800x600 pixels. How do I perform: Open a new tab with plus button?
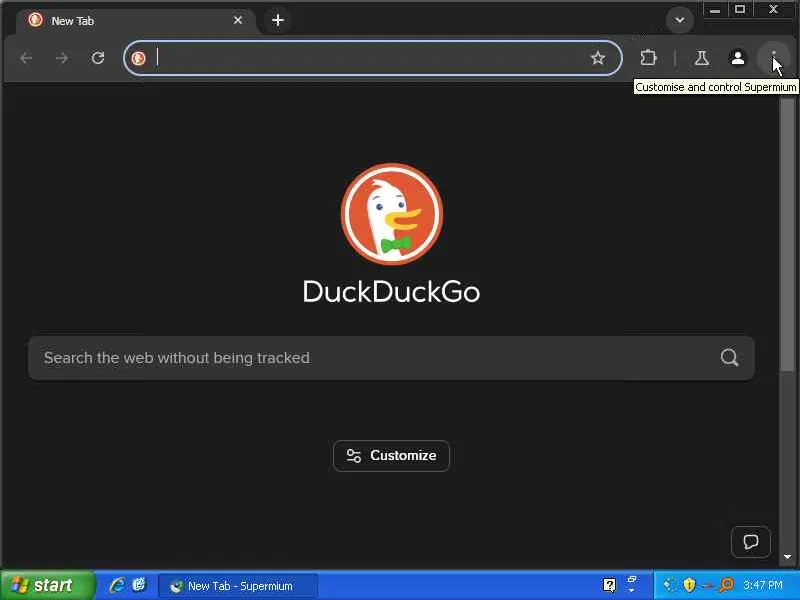[278, 20]
